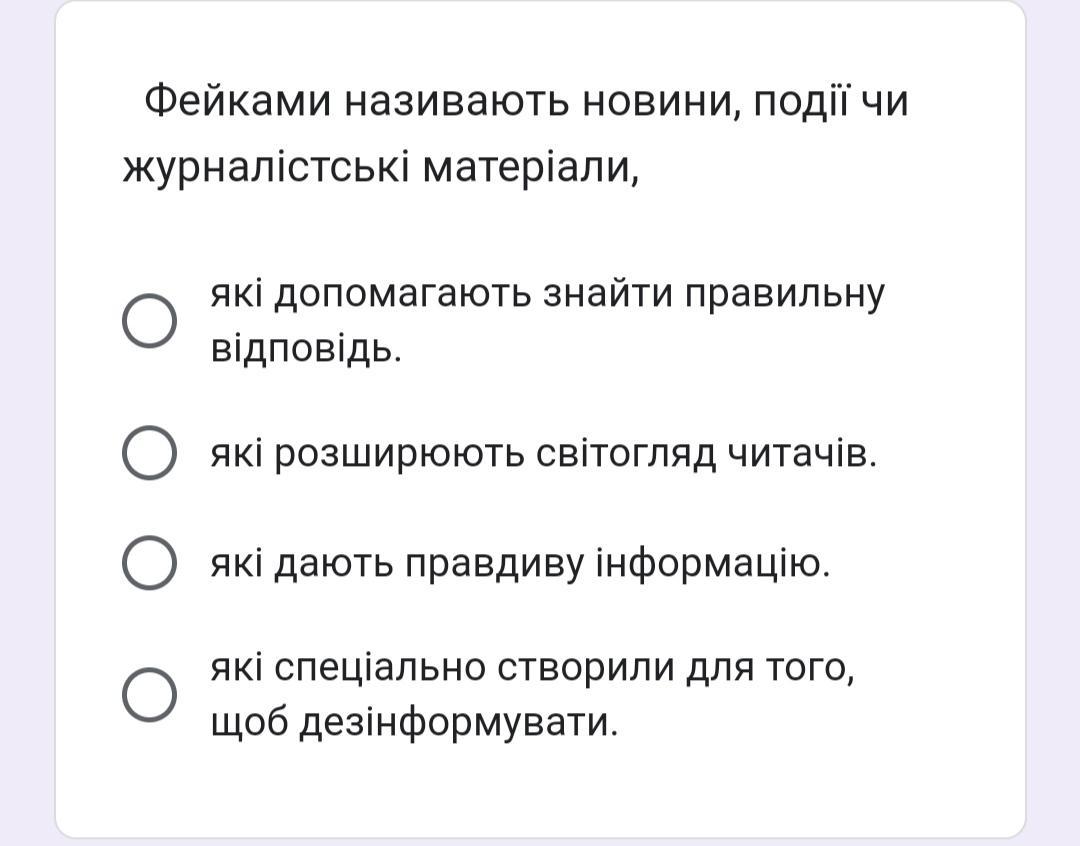Screen dimensions: 1080x846
Task: Mark the 'які дають правдиву інформацію' radio circle
Action: (x=150, y=563)
